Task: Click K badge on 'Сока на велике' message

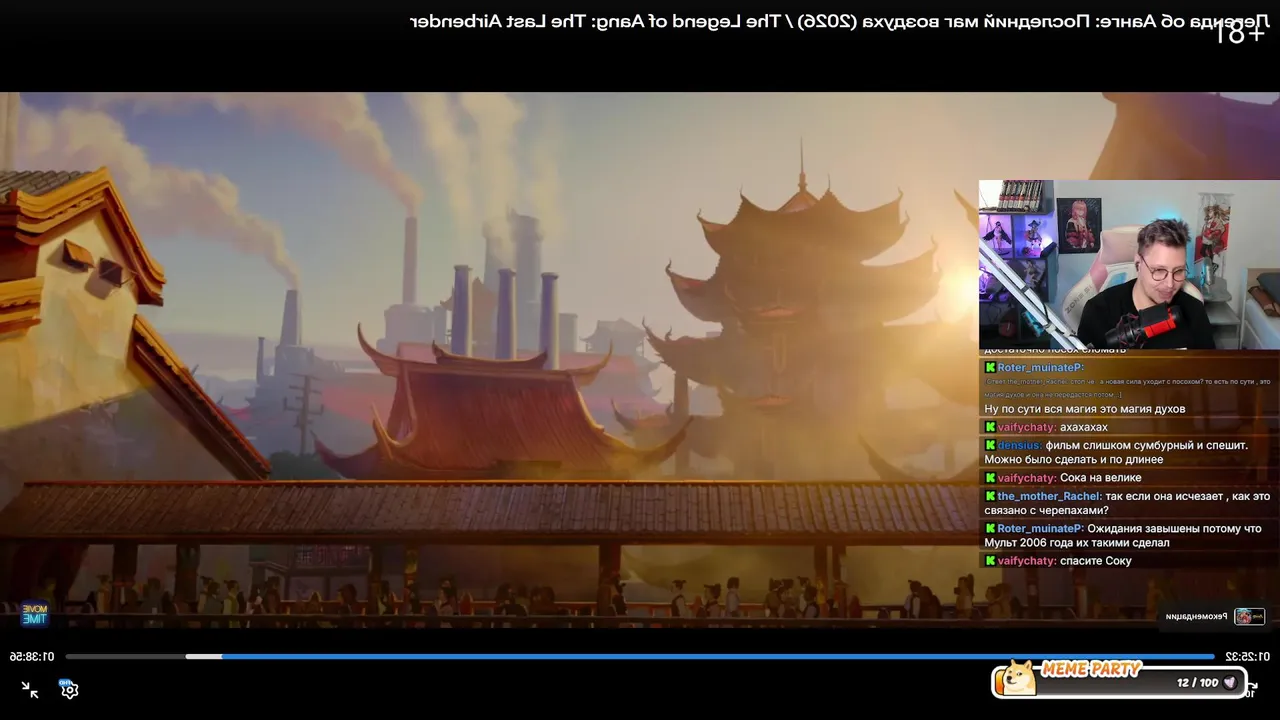Action: pyautogui.click(x=990, y=478)
